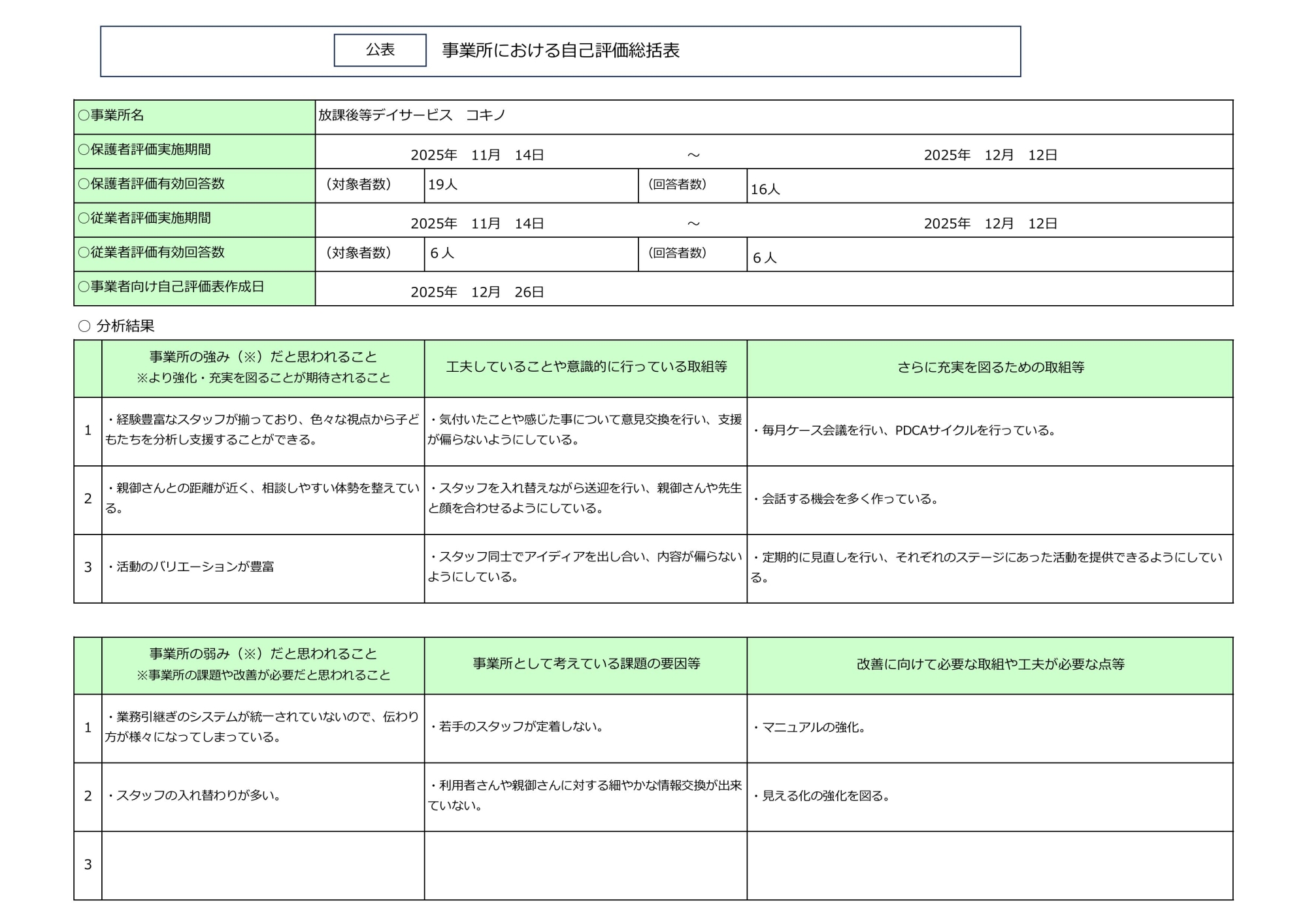Click header 工夫していることや意識的に行っている取組等
The image size is (1307, 924).
click(586, 367)
